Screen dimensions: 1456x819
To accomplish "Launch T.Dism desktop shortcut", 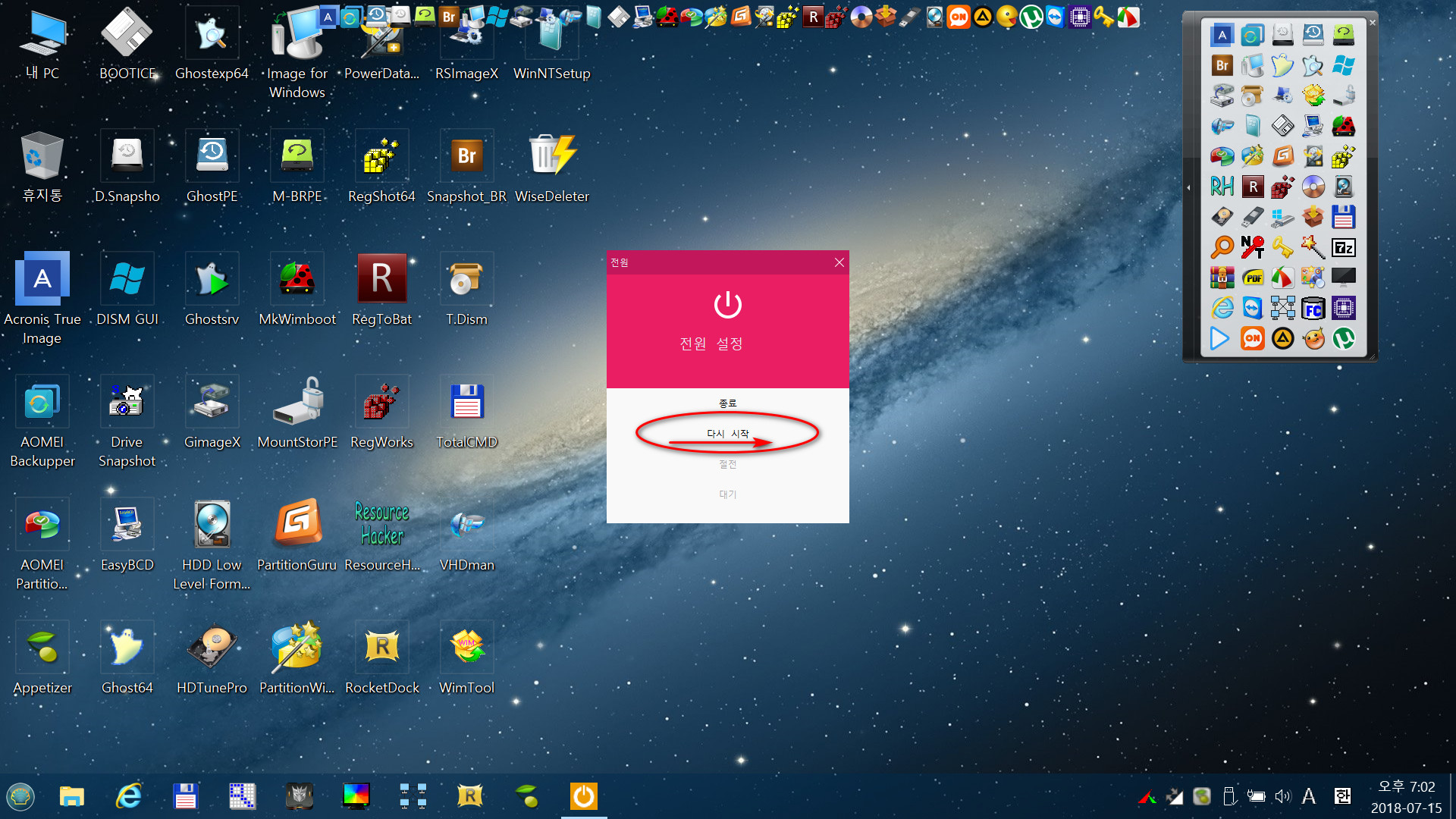I will coord(466,290).
